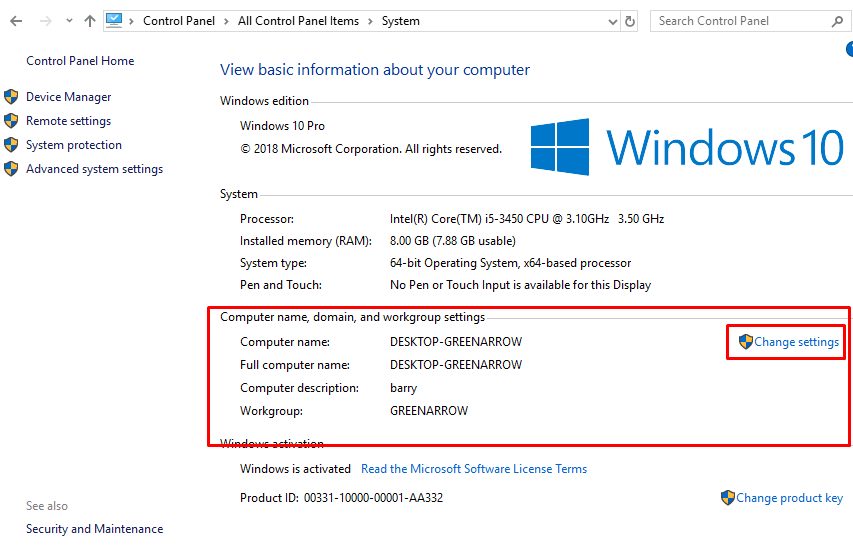Expand chevron after All Control Panel Items

(x=370, y=21)
